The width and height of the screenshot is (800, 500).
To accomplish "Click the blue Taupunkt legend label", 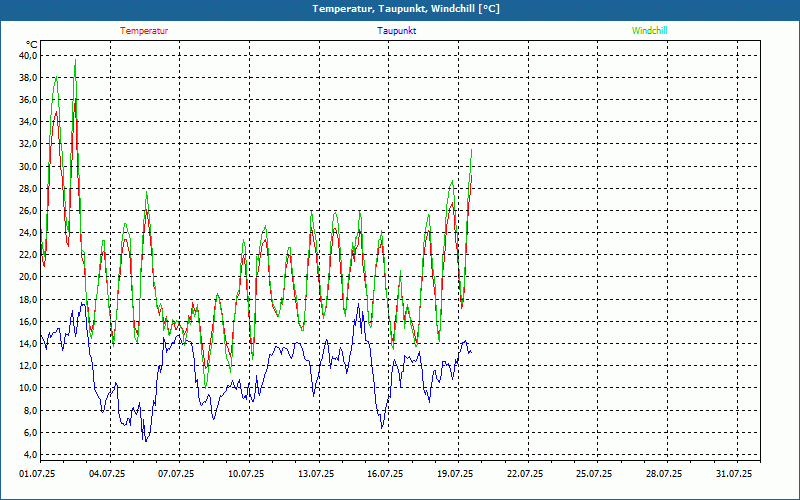I will tap(397, 31).
